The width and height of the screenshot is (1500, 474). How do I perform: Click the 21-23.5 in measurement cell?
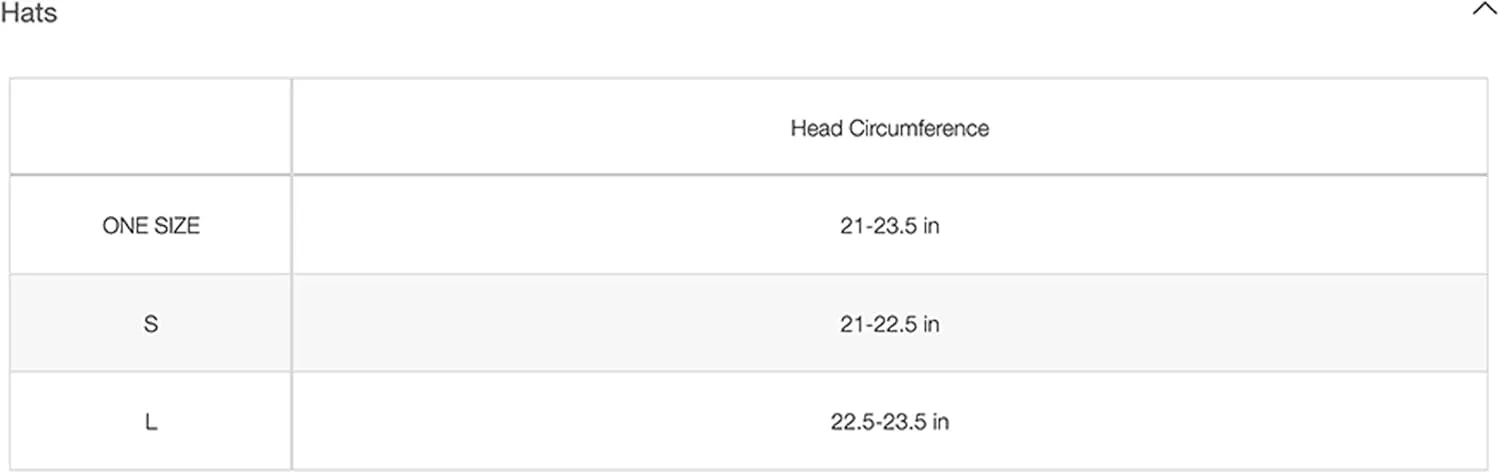point(889,226)
